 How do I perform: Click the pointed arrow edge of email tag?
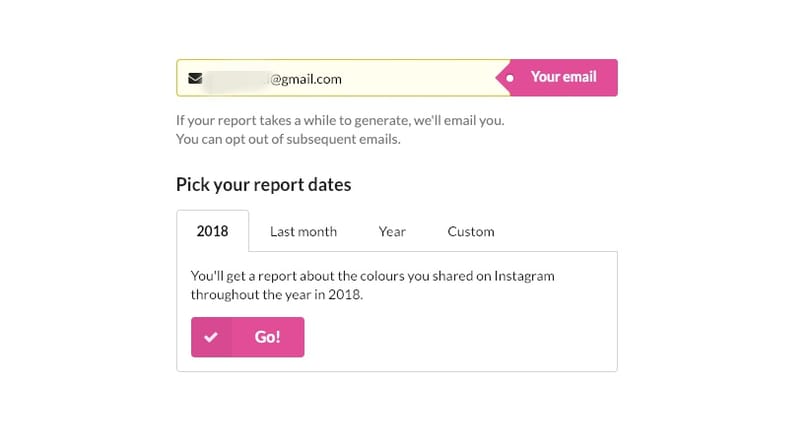501,78
